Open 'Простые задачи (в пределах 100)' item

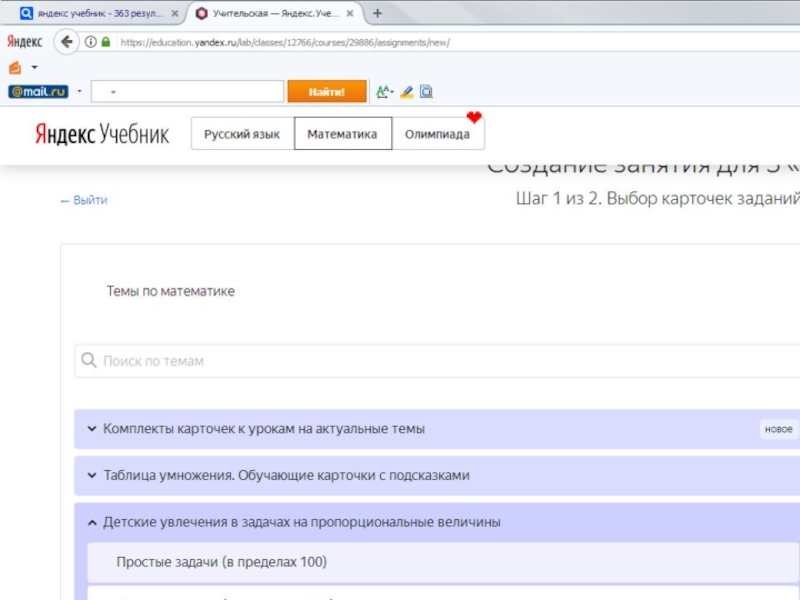click(x=221, y=562)
